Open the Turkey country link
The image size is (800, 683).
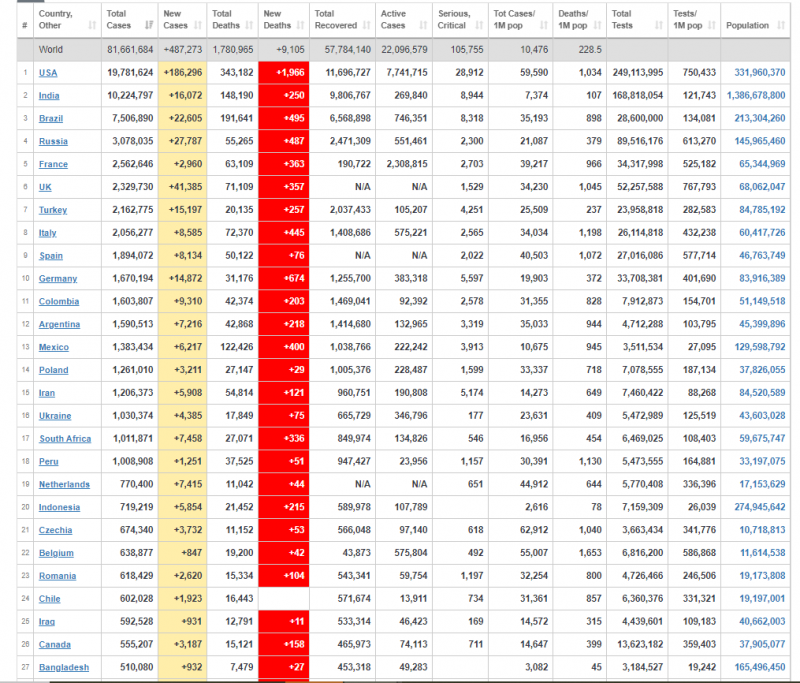(x=53, y=210)
